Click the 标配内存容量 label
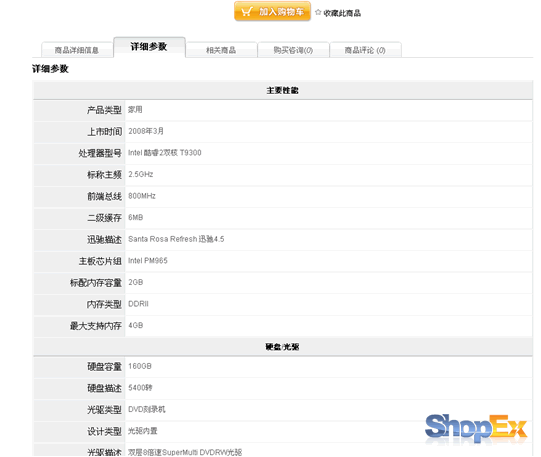Screen dimensions: 541x457 point(96,283)
